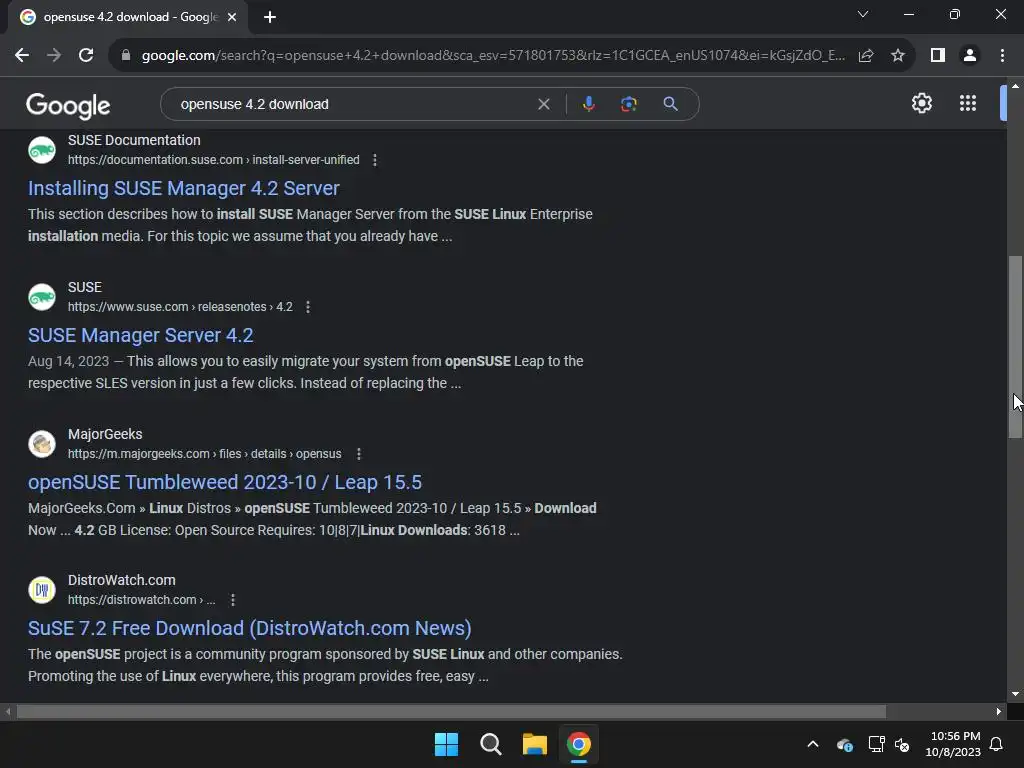The width and height of the screenshot is (1024, 768).
Task: Click the MajorGeeks site favicon
Action: pyautogui.click(x=42, y=444)
